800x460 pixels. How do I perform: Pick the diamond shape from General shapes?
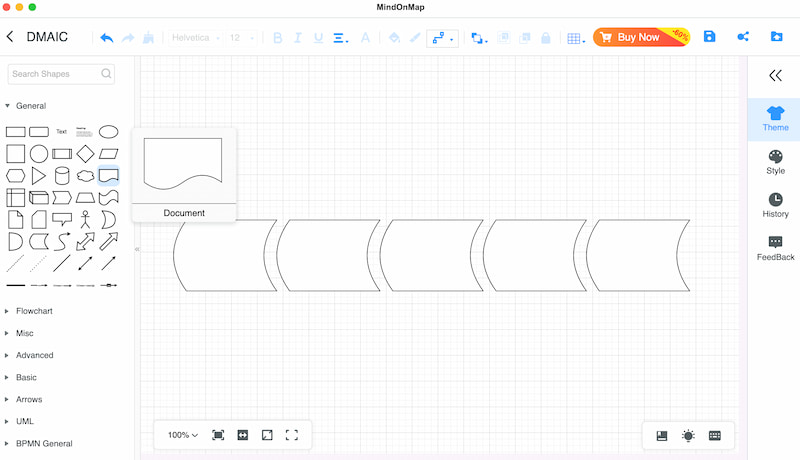click(85, 154)
